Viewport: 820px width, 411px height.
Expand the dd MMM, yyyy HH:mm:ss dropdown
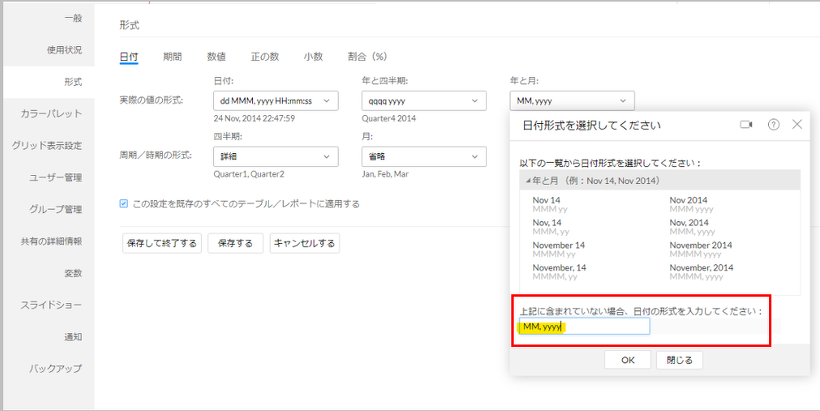coord(276,101)
